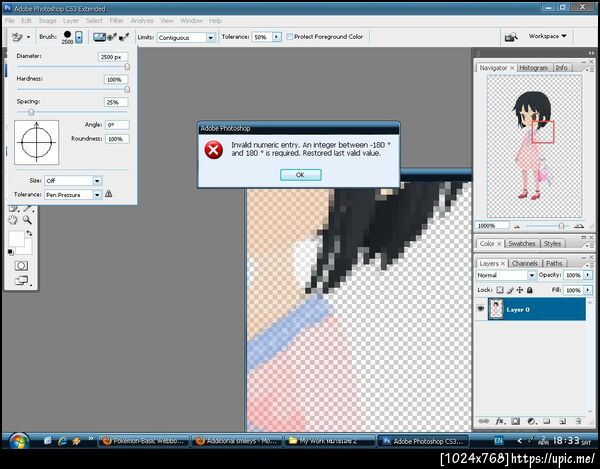Click the Hardness slider handle
Screen dimensions: 600x469
pyautogui.click(x=127, y=90)
